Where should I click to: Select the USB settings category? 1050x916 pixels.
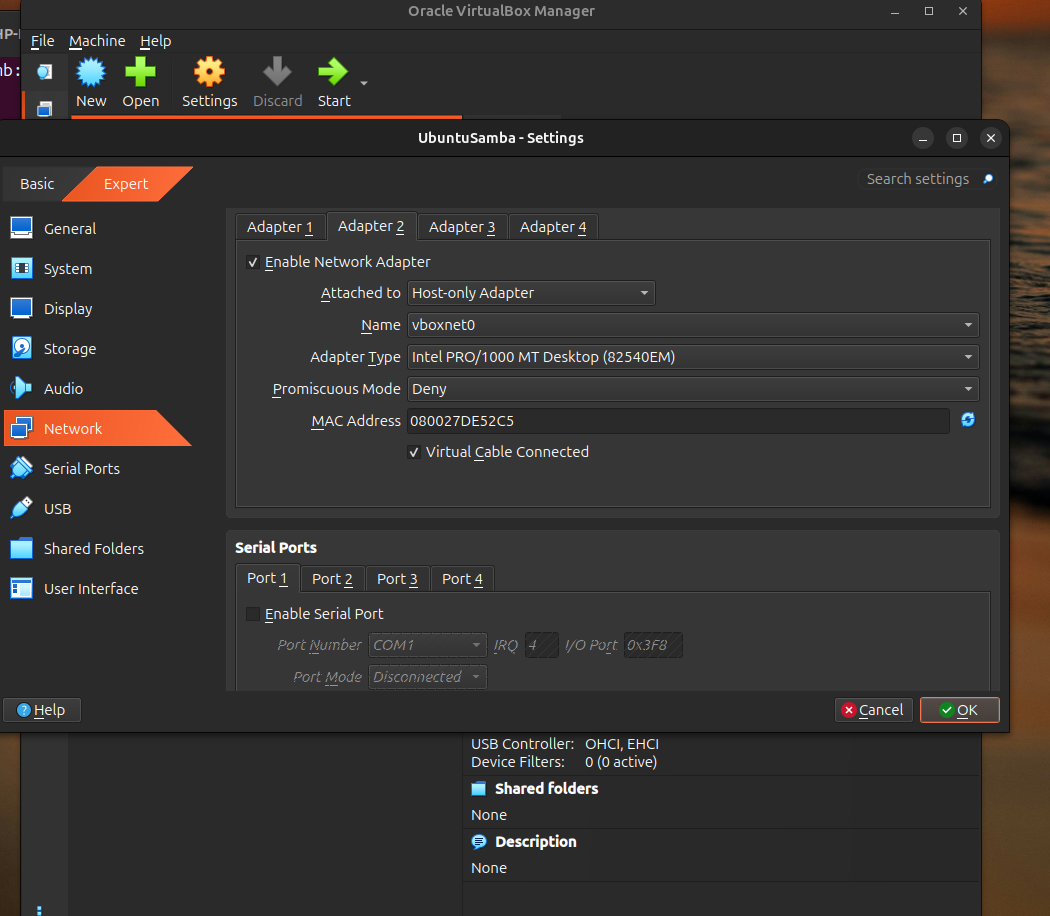point(57,509)
